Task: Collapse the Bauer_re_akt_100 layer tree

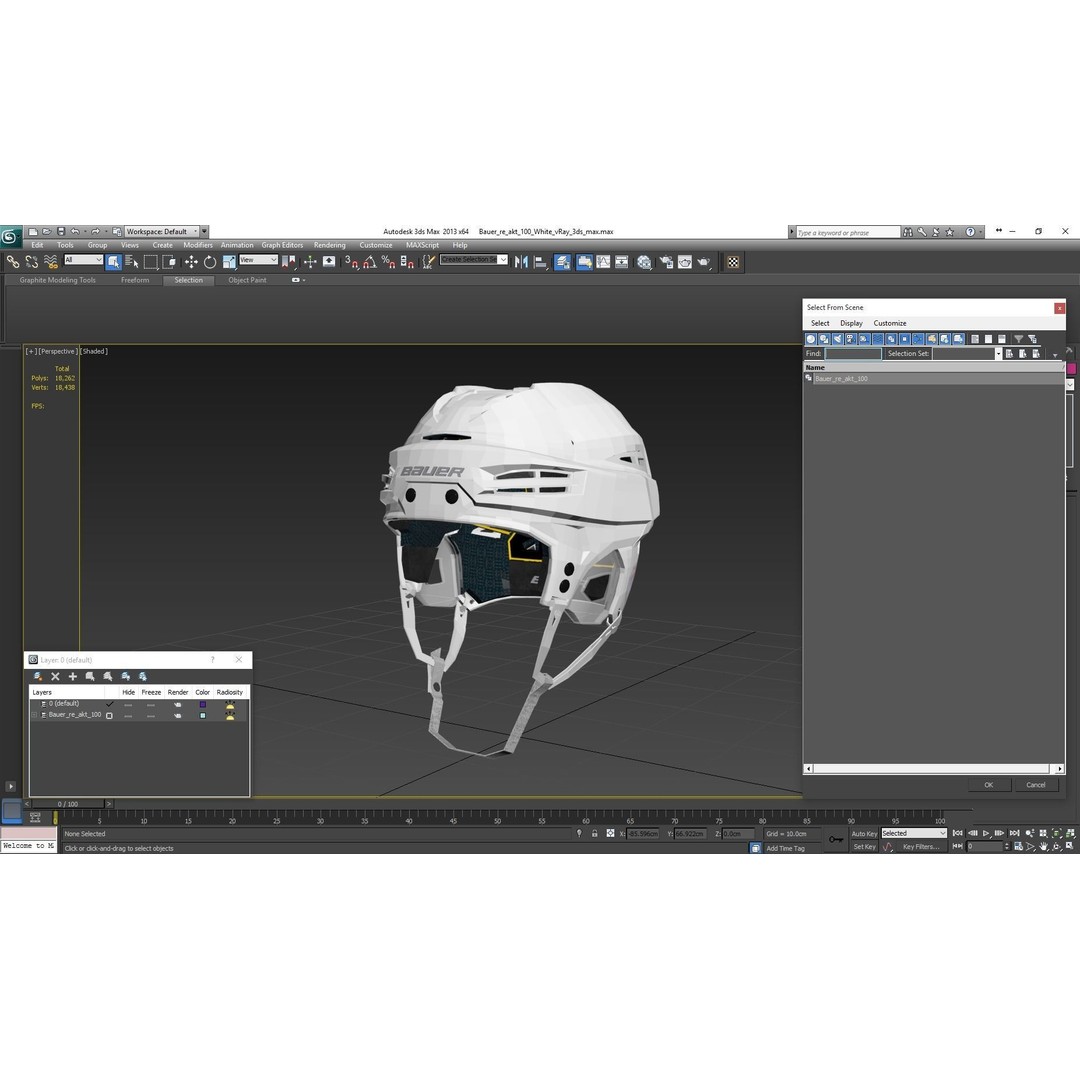Action: pyautogui.click(x=34, y=715)
